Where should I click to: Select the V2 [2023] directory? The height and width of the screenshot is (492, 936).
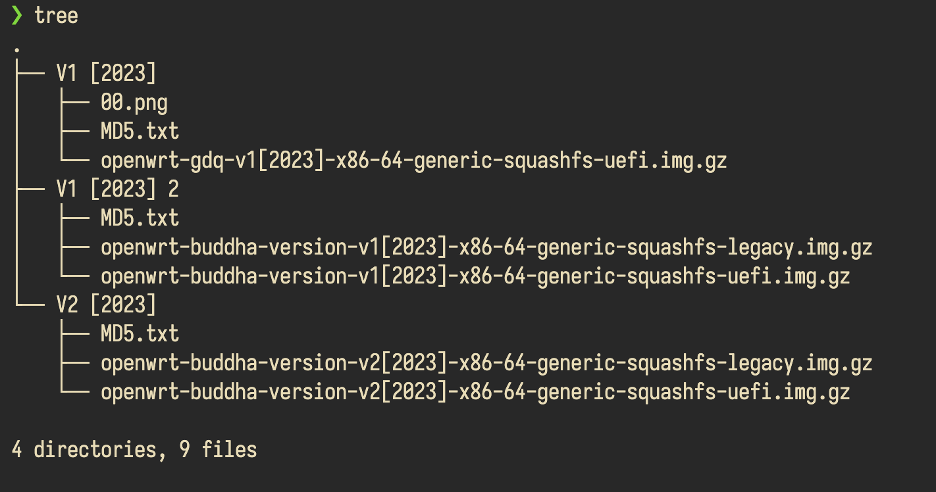coord(106,305)
